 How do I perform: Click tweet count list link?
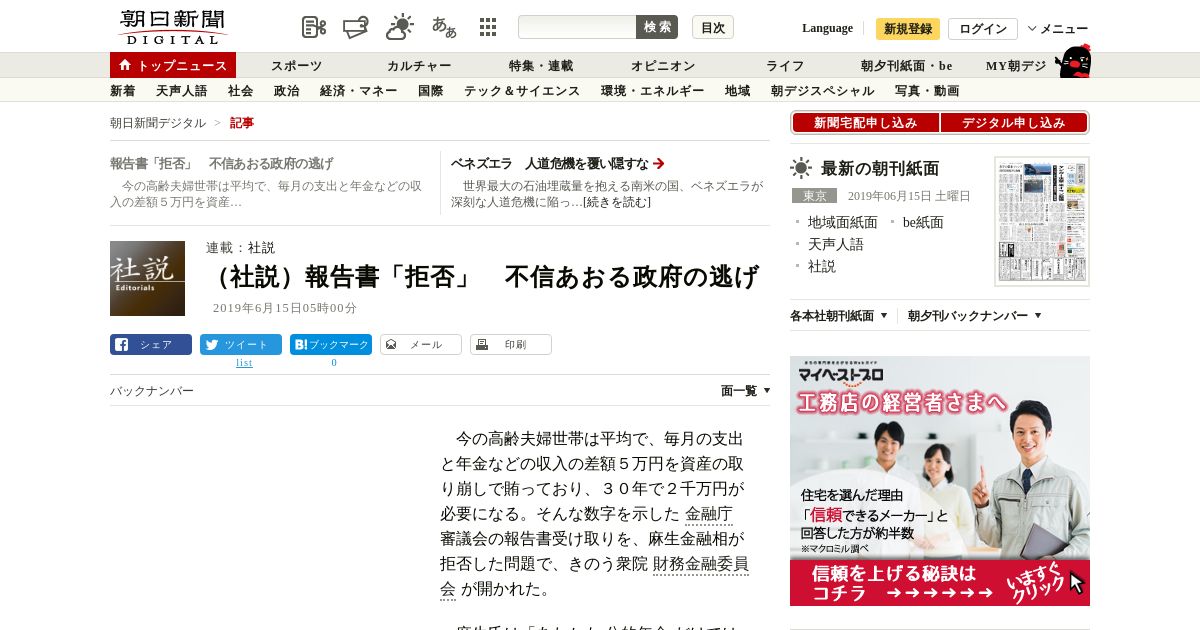pos(244,363)
